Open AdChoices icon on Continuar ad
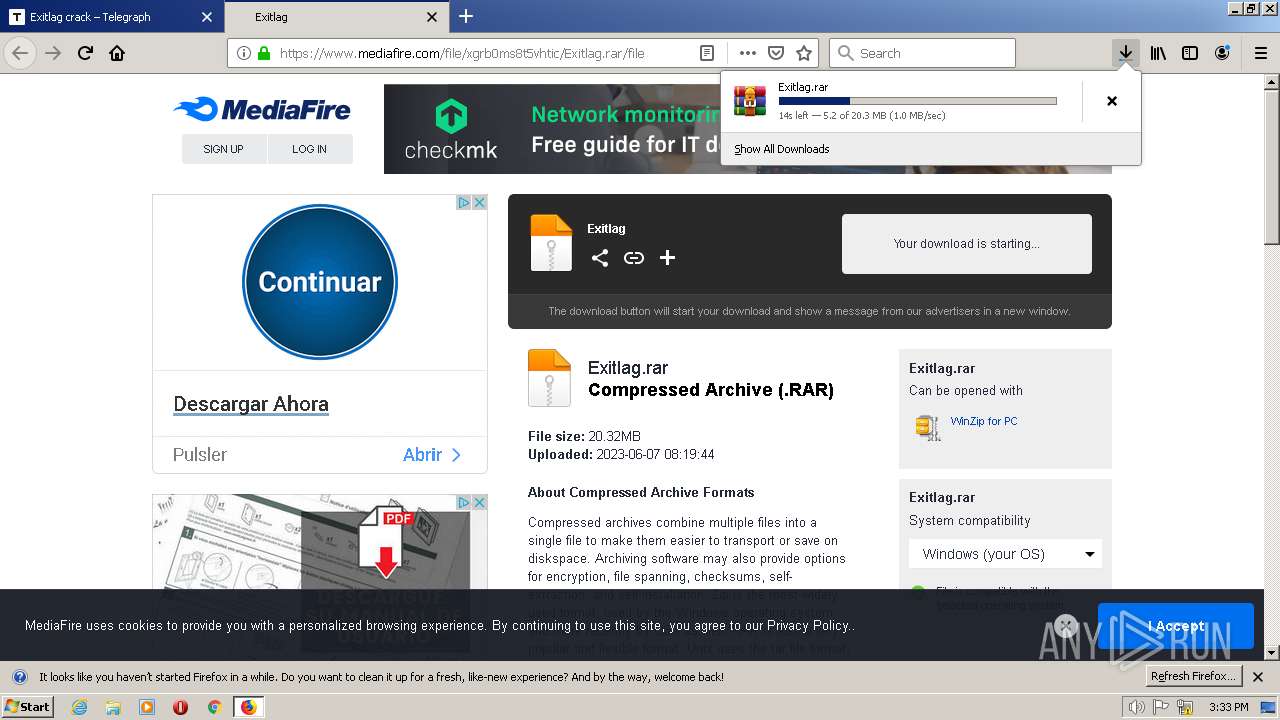The image size is (1280, 720). pos(464,202)
